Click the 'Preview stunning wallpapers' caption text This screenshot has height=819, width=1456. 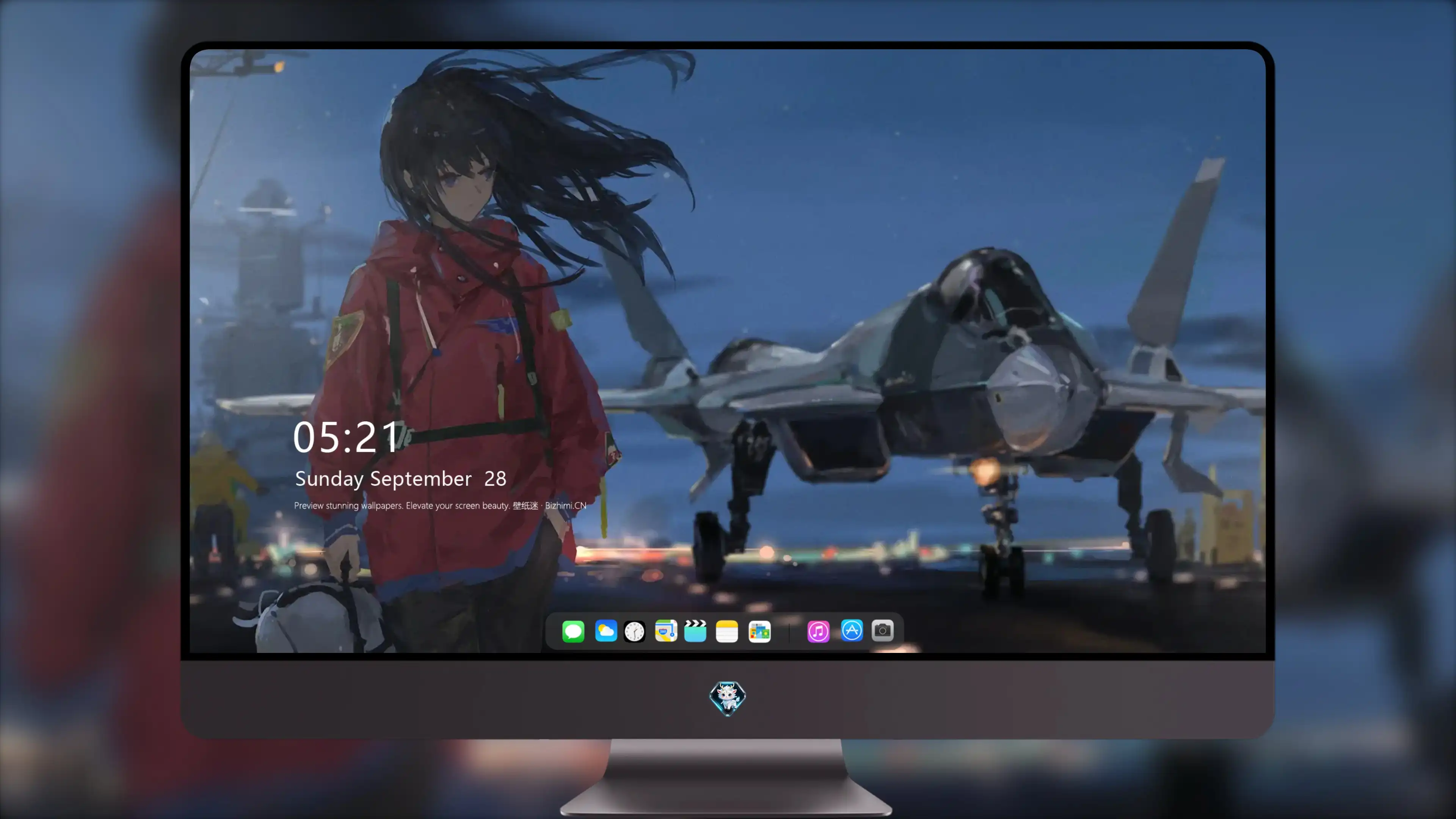tap(440, 506)
